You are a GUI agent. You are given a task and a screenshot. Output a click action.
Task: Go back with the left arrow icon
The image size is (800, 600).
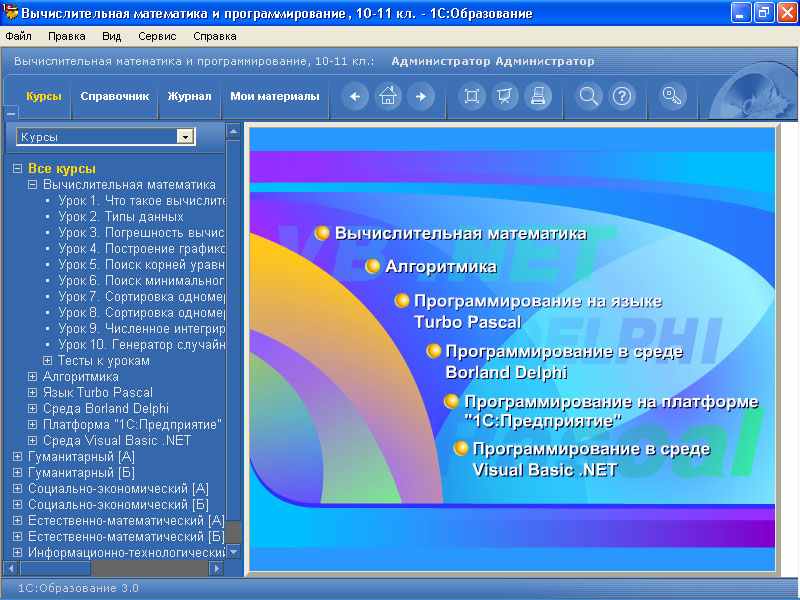pos(355,96)
